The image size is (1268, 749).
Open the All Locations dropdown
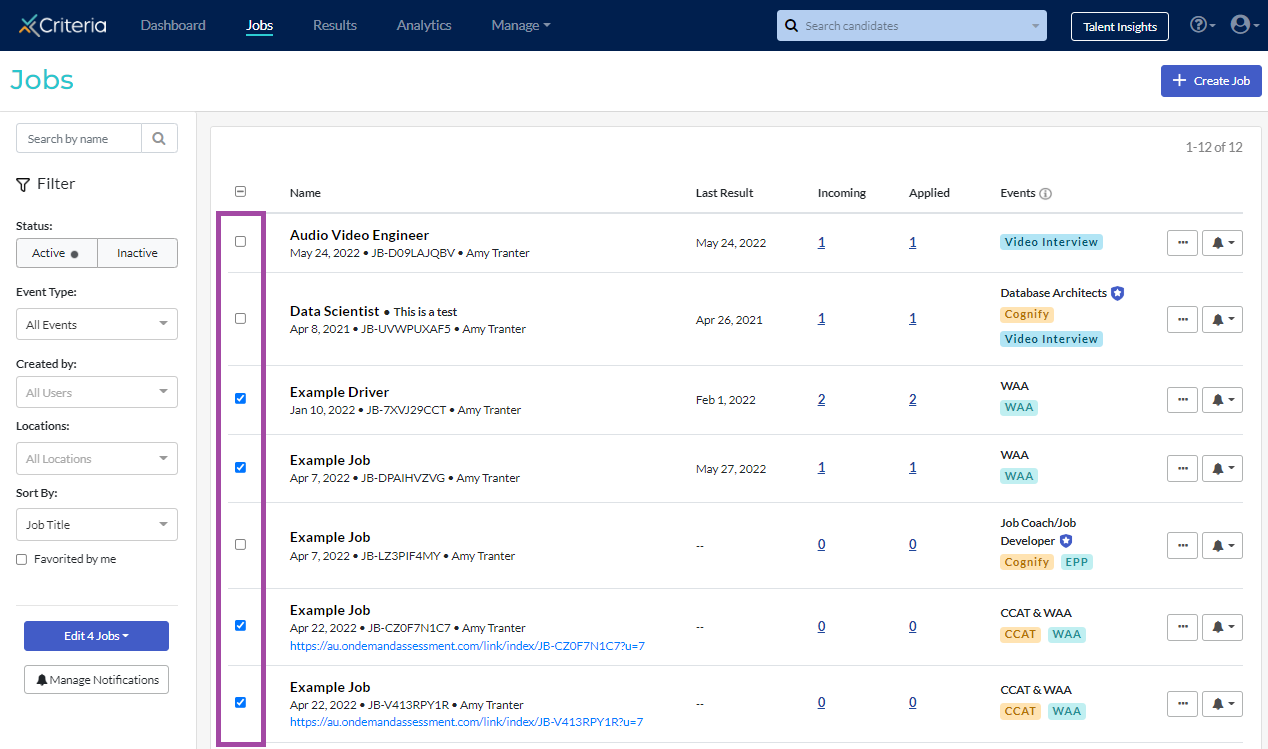pyautogui.click(x=97, y=458)
